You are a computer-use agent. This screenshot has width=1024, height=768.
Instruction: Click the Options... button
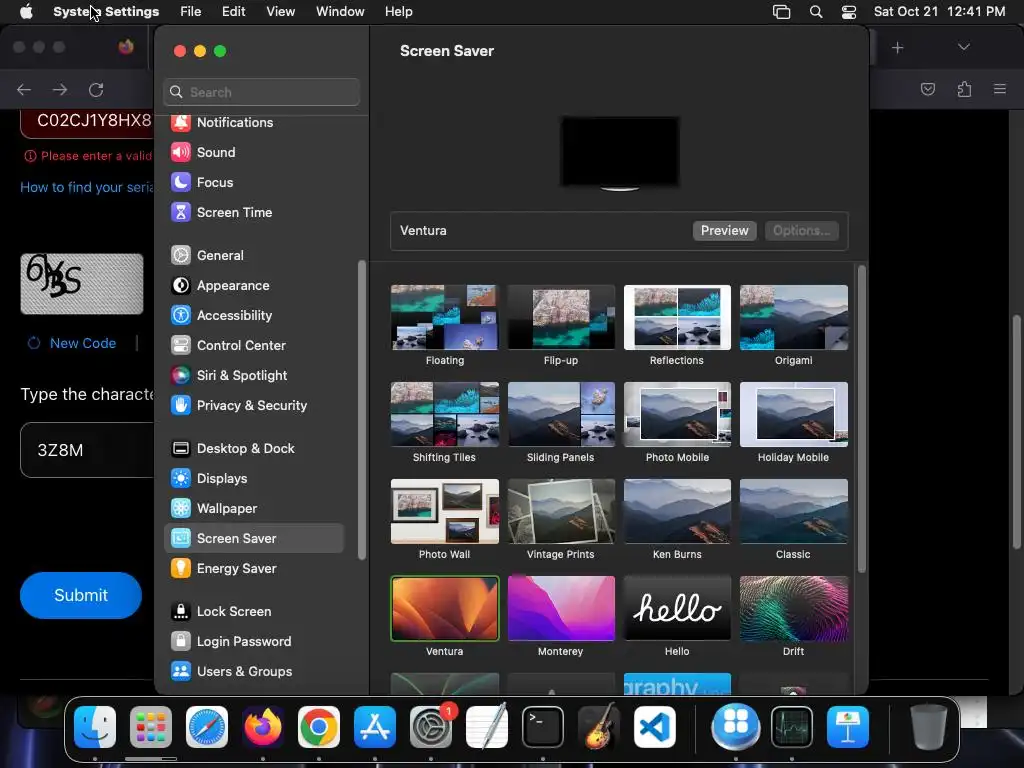click(801, 231)
